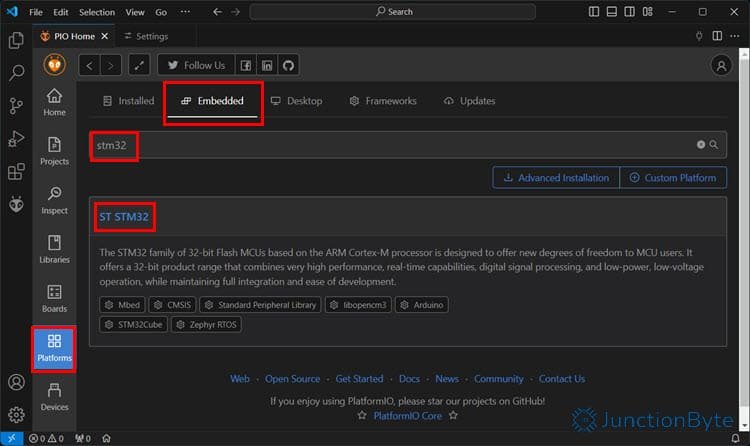Viewport: 750px width, 446px height.
Task: Click PlatformIO logo at top of sidebar
Action: point(55,64)
